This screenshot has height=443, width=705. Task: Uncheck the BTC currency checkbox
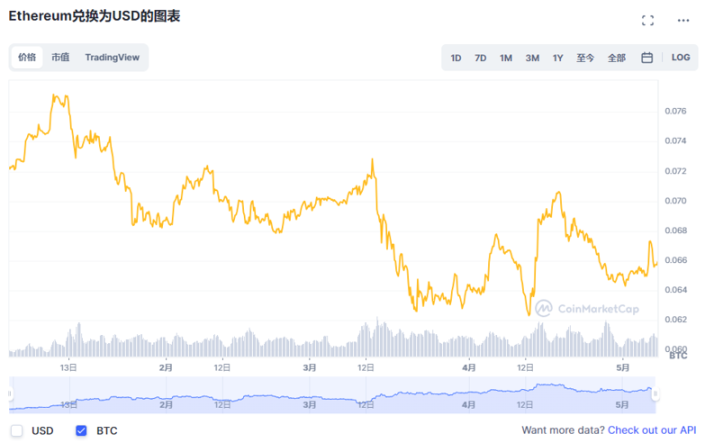(81, 431)
